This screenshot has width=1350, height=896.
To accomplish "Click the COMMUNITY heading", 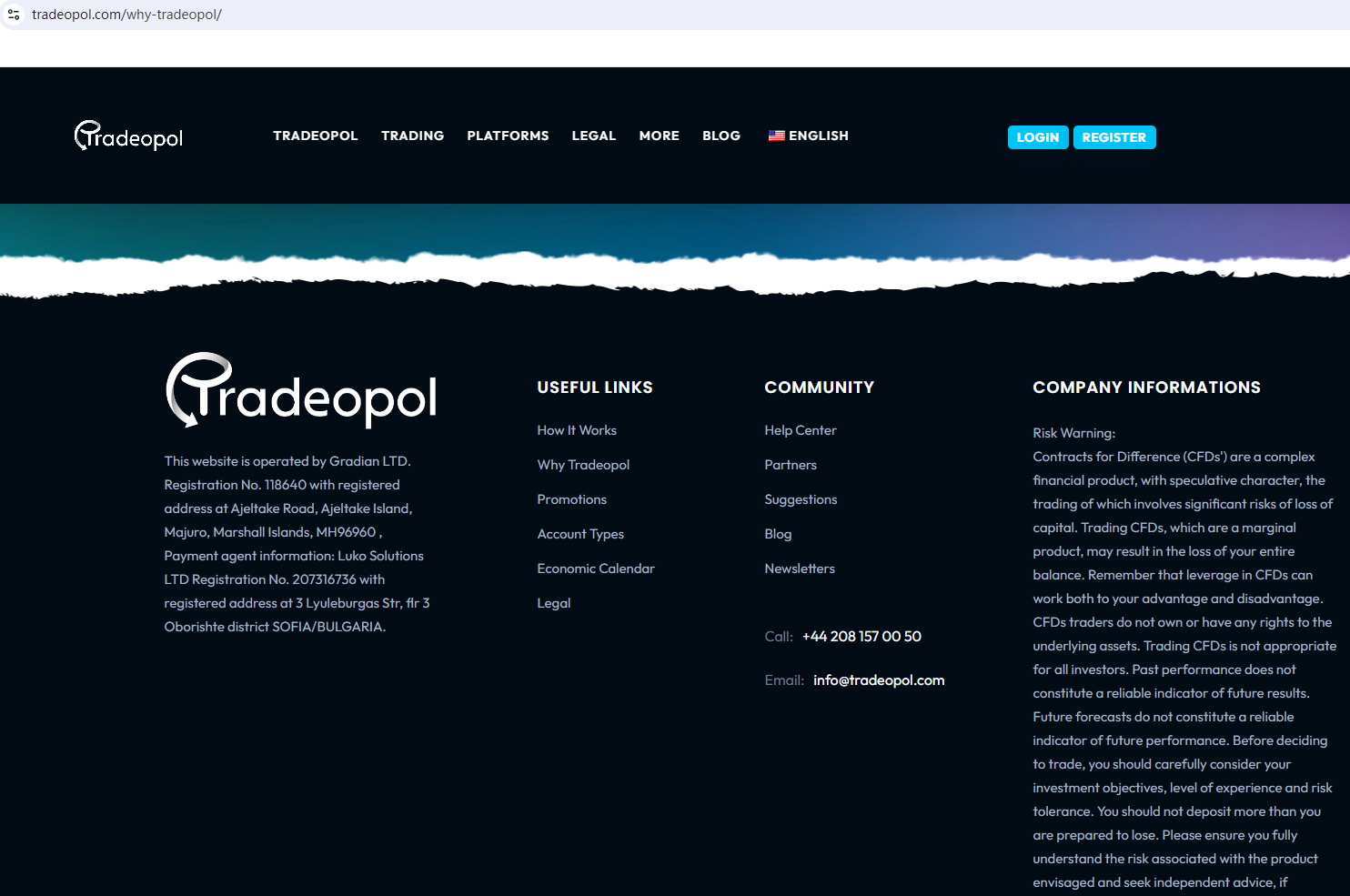I will click(x=819, y=388).
